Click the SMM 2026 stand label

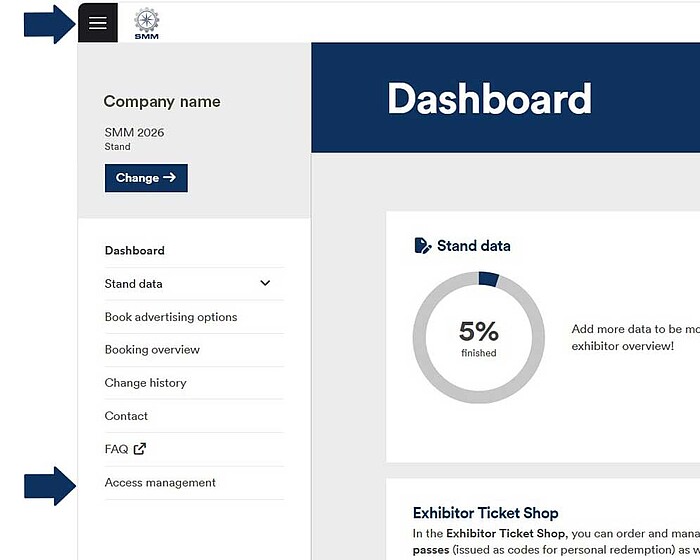click(x=134, y=132)
